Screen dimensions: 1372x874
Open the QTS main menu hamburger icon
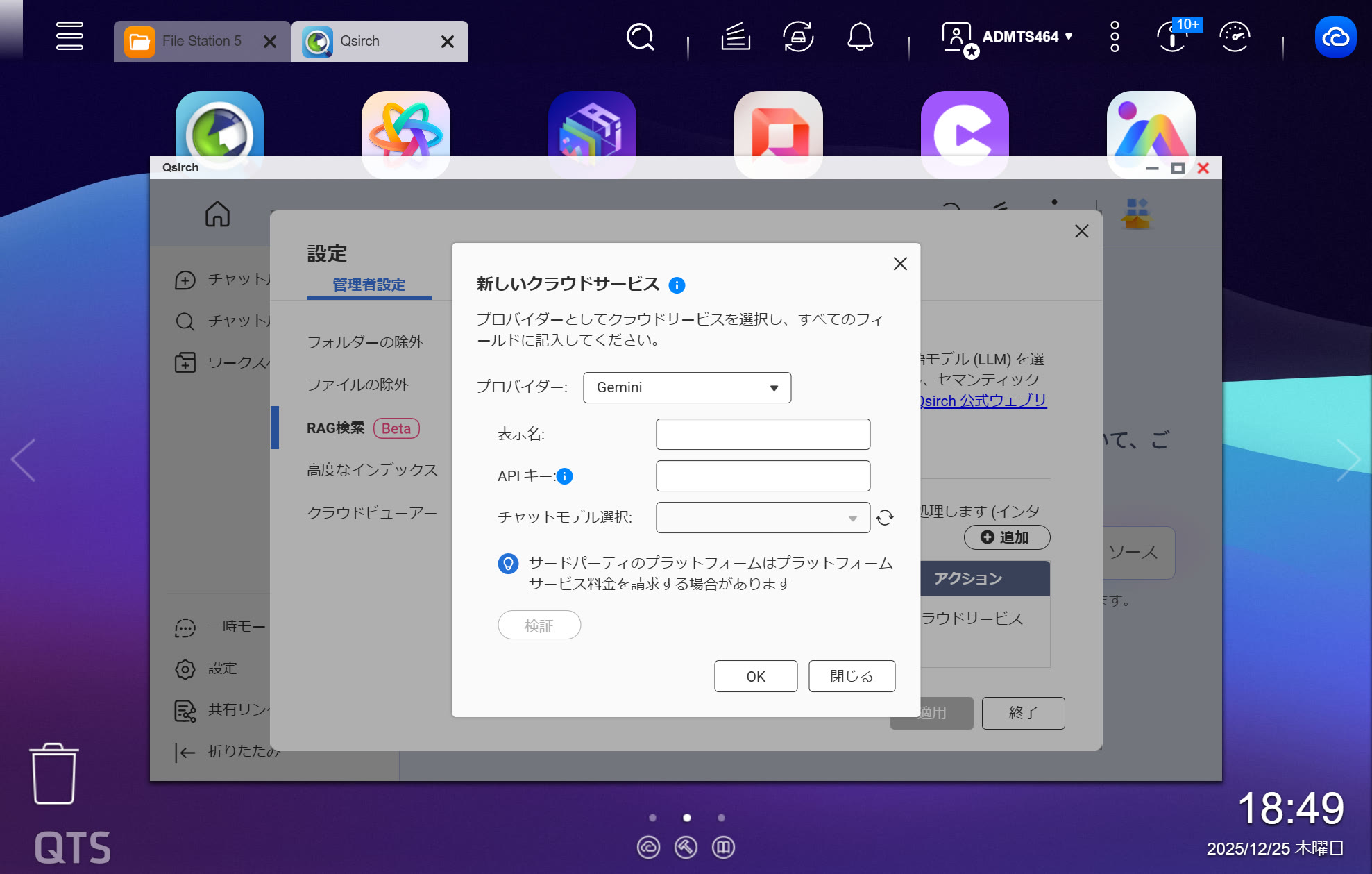tap(69, 36)
